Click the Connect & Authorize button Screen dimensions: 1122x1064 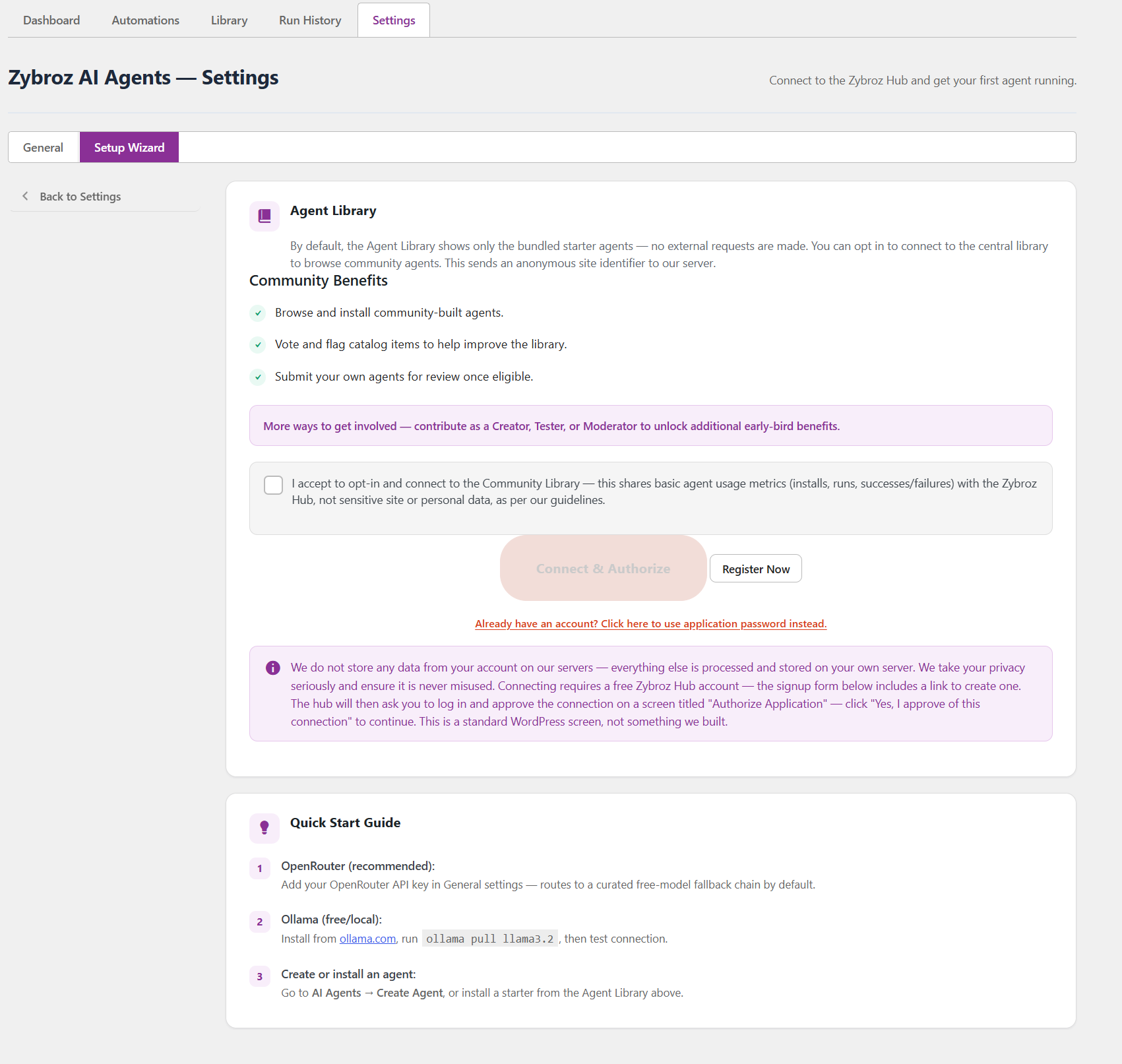pyautogui.click(x=604, y=568)
